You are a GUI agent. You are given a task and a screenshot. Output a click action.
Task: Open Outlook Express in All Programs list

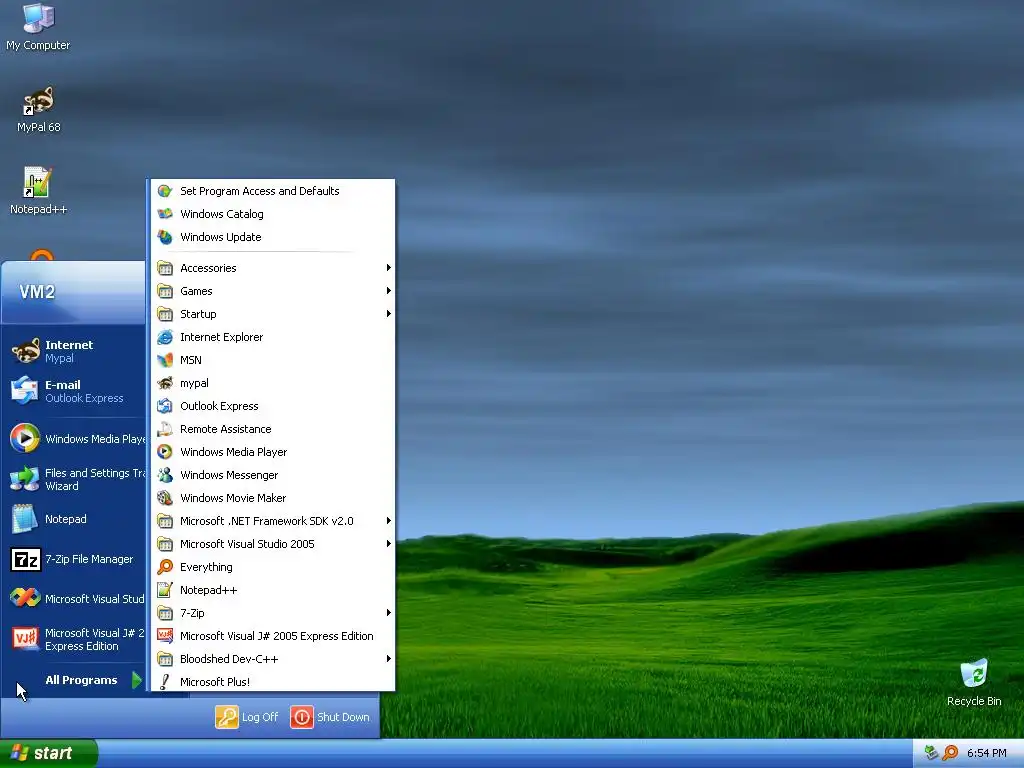click(273, 406)
